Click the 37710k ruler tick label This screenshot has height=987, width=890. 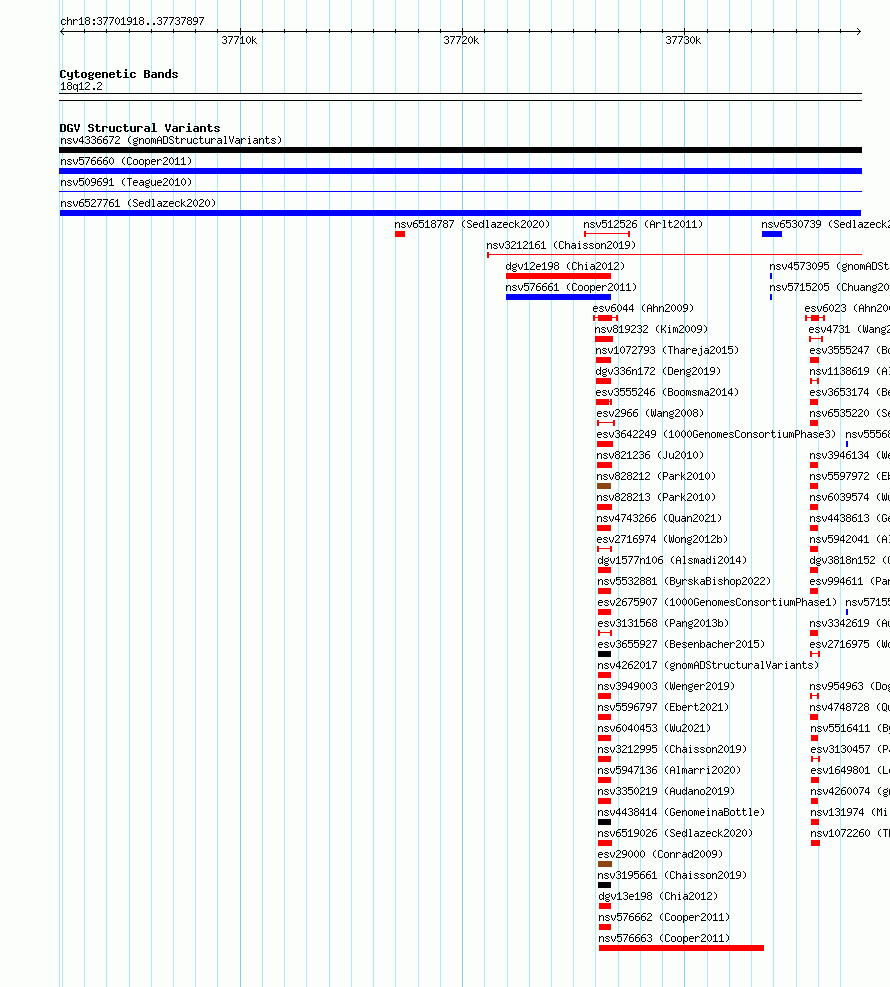pyautogui.click(x=239, y=40)
